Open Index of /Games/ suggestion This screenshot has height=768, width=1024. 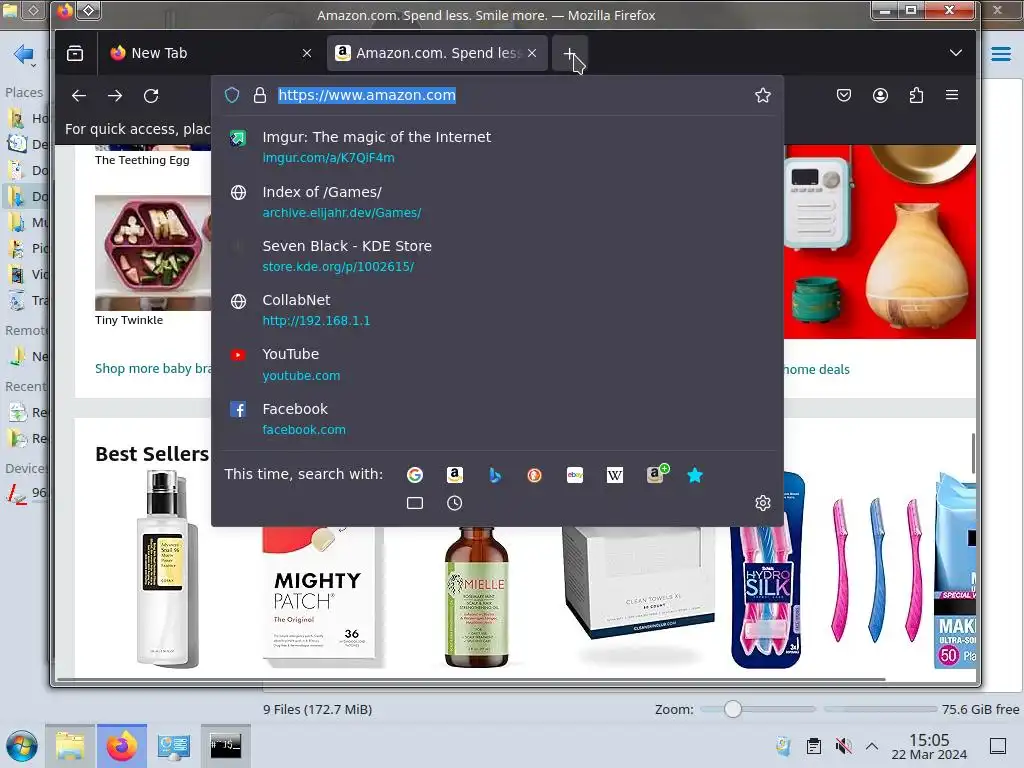498,202
